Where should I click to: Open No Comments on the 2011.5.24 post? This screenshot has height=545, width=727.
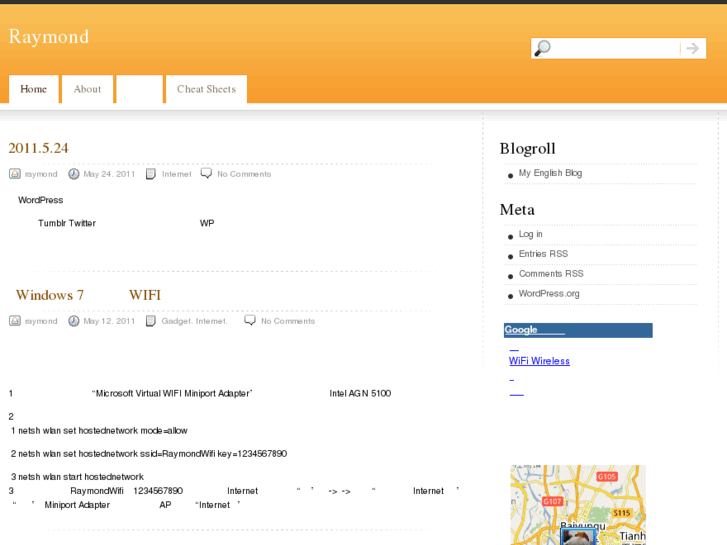[x=244, y=174]
